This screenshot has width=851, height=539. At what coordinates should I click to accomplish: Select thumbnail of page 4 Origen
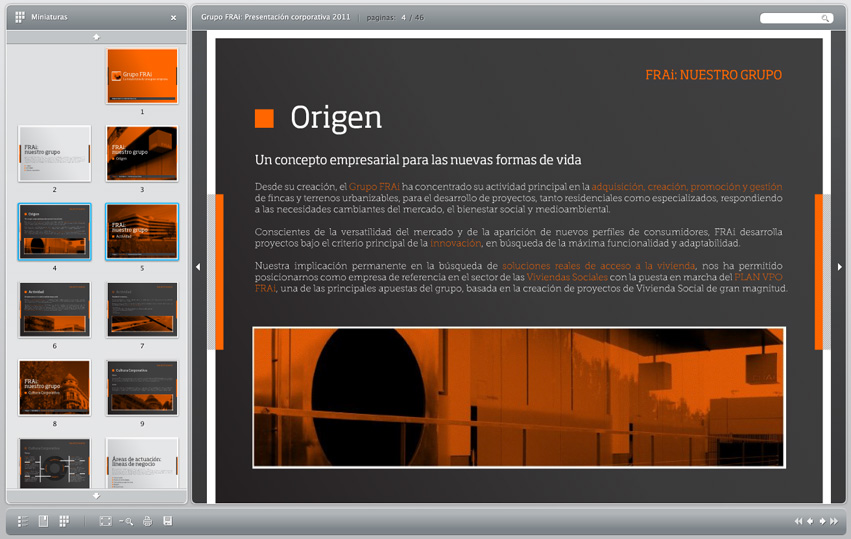[54, 232]
